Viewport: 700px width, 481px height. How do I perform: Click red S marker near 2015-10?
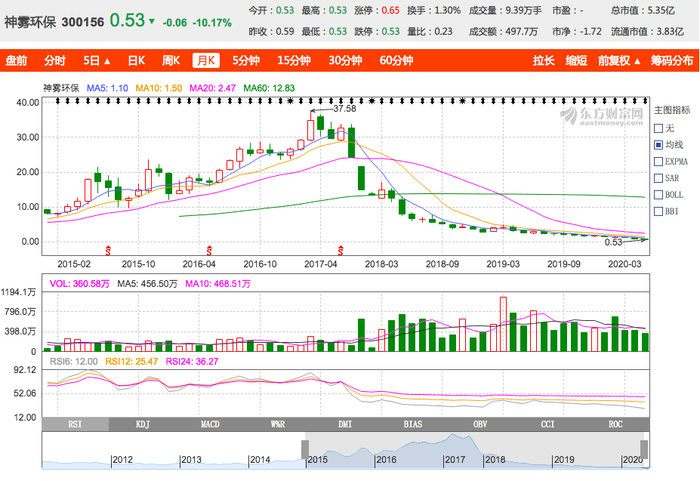tap(108, 250)
